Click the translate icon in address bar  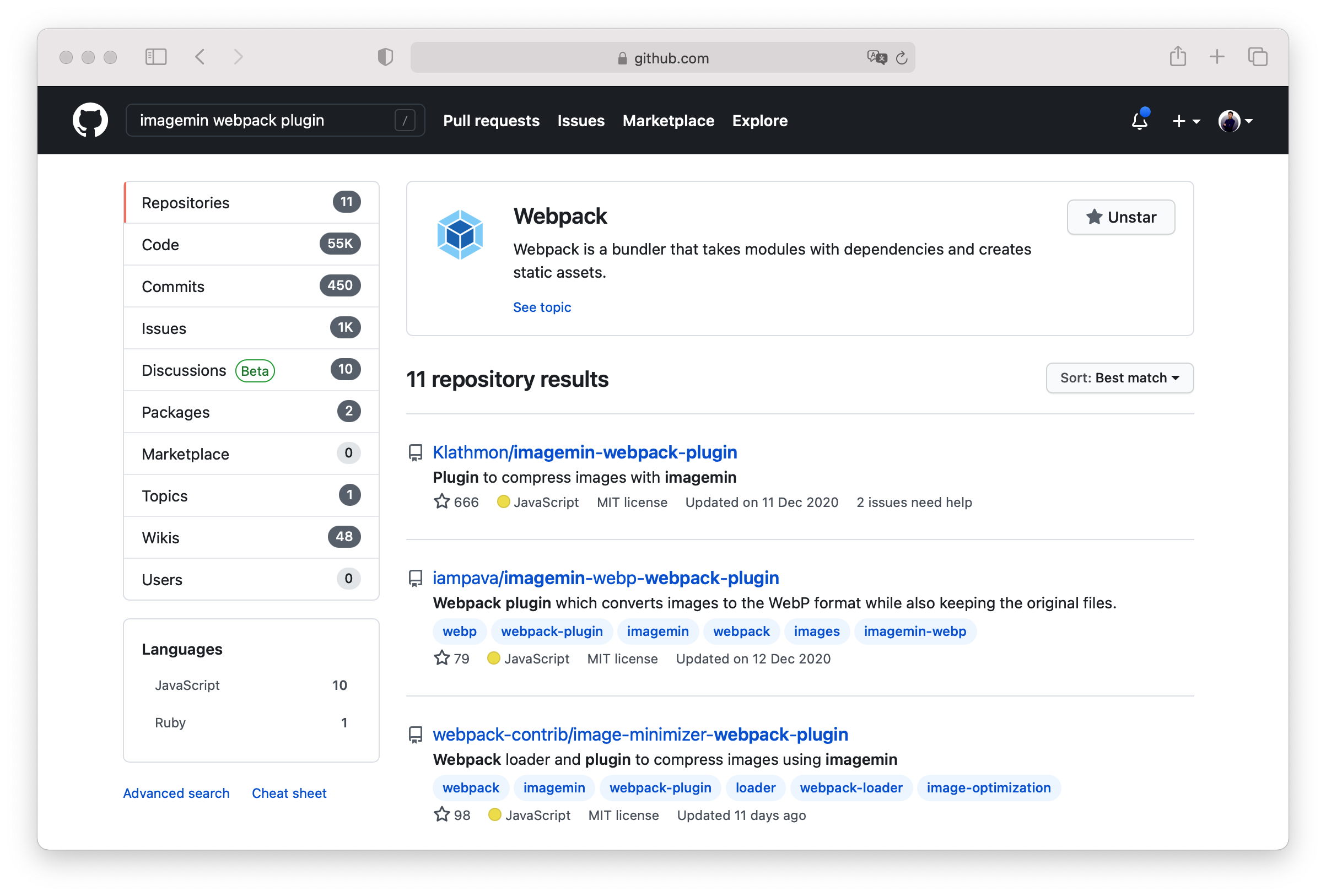point(877,58)
